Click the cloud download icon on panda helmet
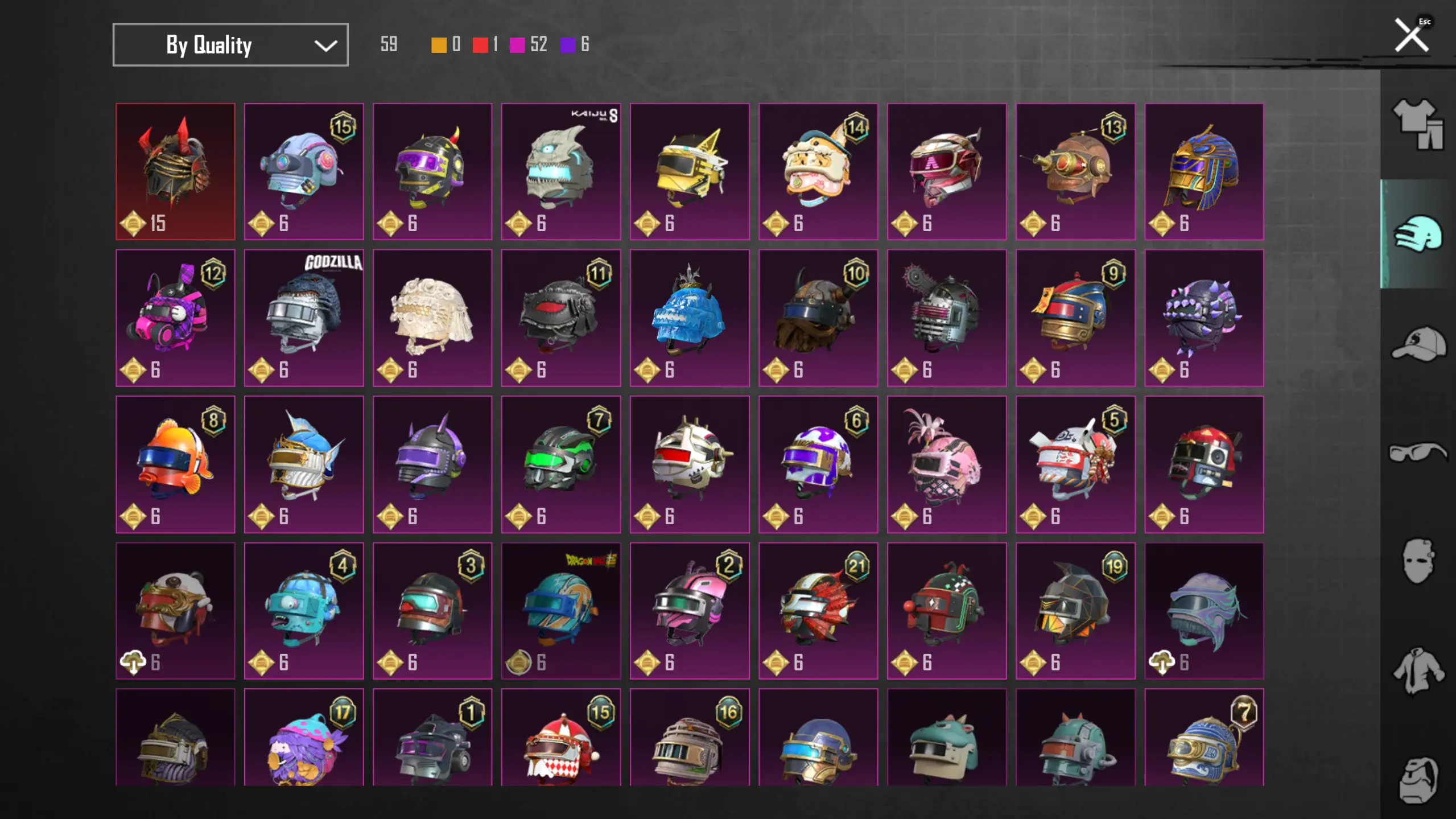1456x819 pixels. (133, 662)
